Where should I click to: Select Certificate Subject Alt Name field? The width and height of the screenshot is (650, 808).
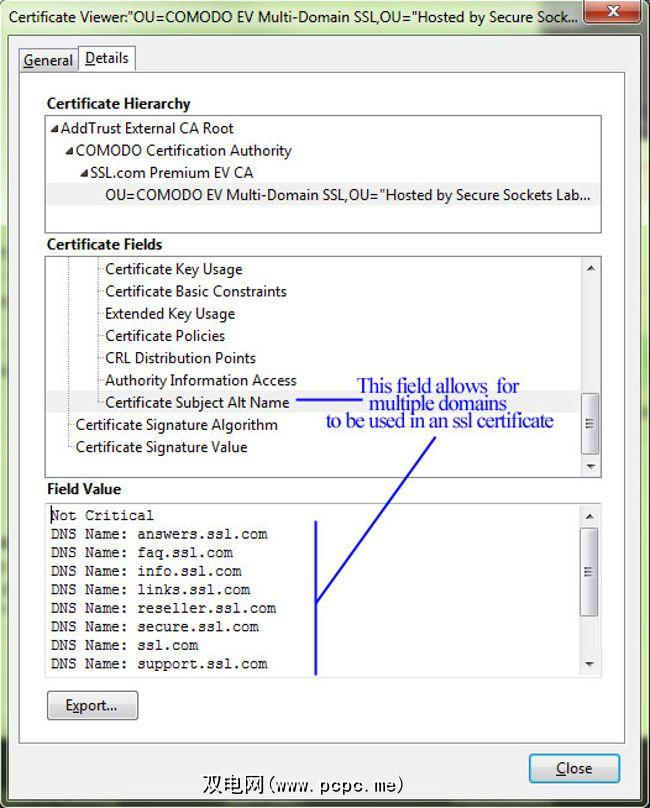(x=197, y=402)
